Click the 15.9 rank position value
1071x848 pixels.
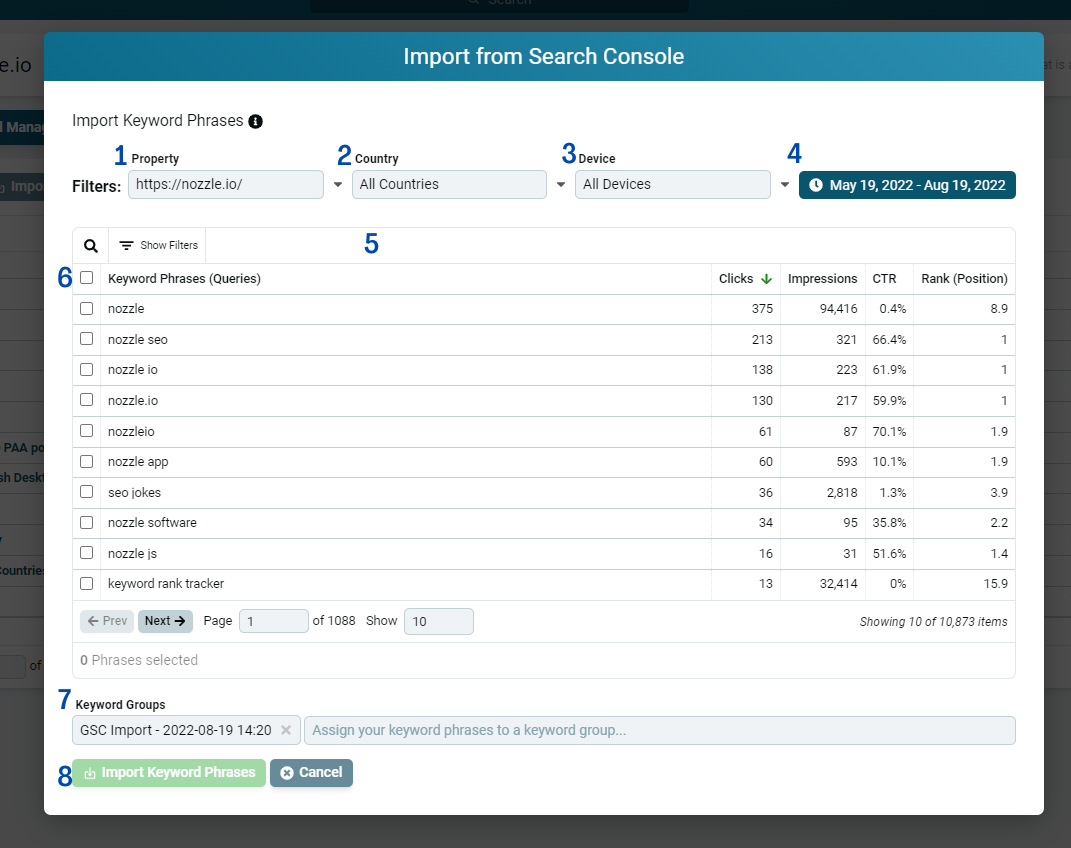(x=996, y=584)
